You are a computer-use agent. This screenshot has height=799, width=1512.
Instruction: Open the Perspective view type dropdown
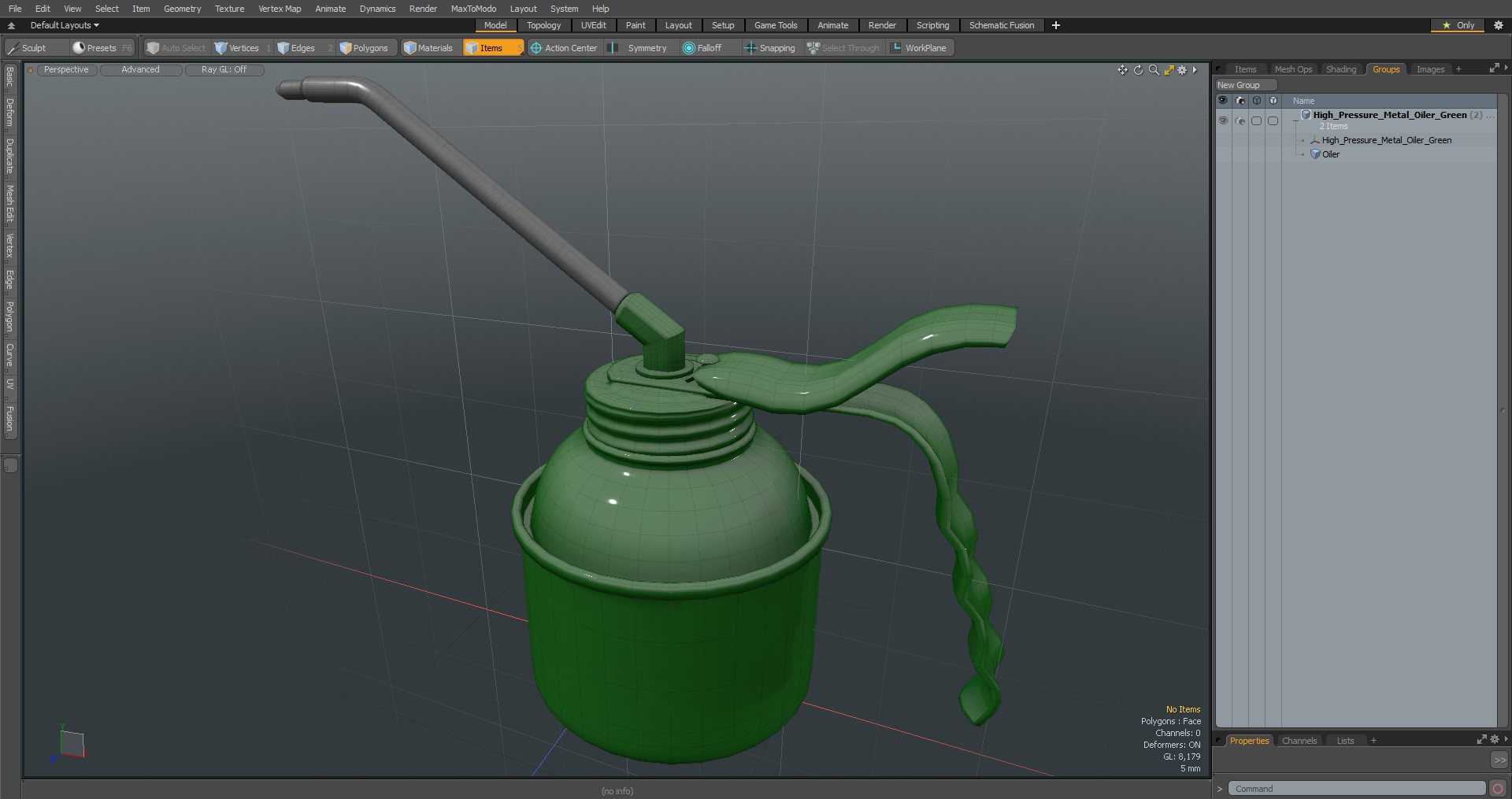coord(66,70)
